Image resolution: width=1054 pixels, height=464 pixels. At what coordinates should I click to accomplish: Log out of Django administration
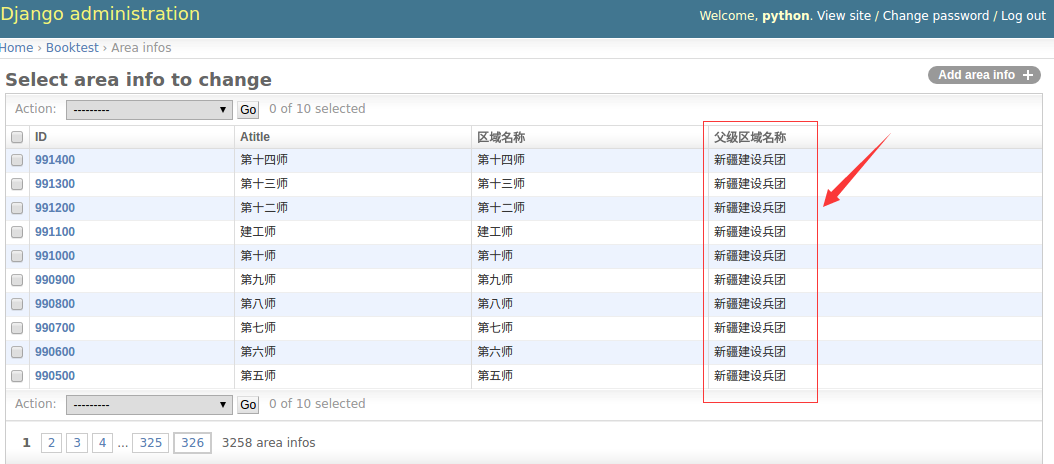[x=1023, y=16]
